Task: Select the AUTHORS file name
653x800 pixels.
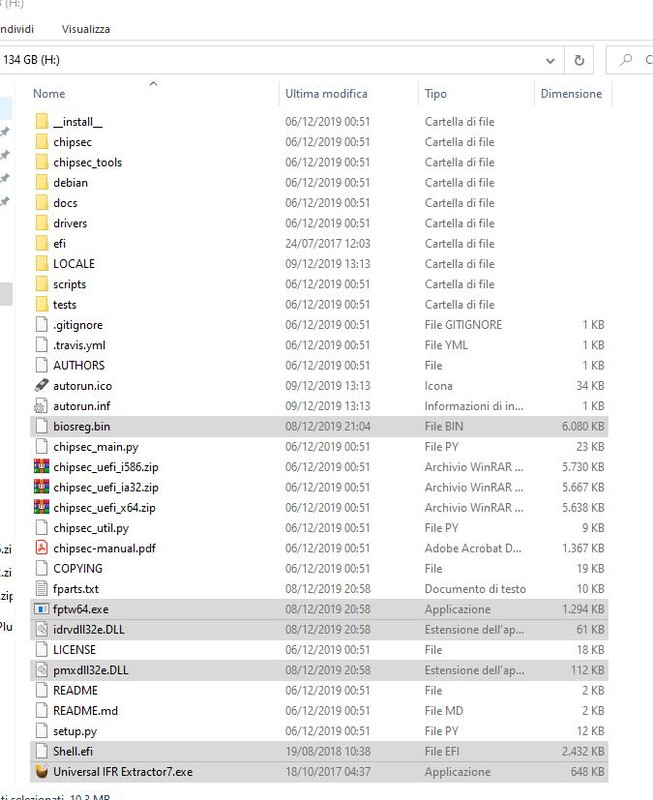Action: click(x=79, y=365)
